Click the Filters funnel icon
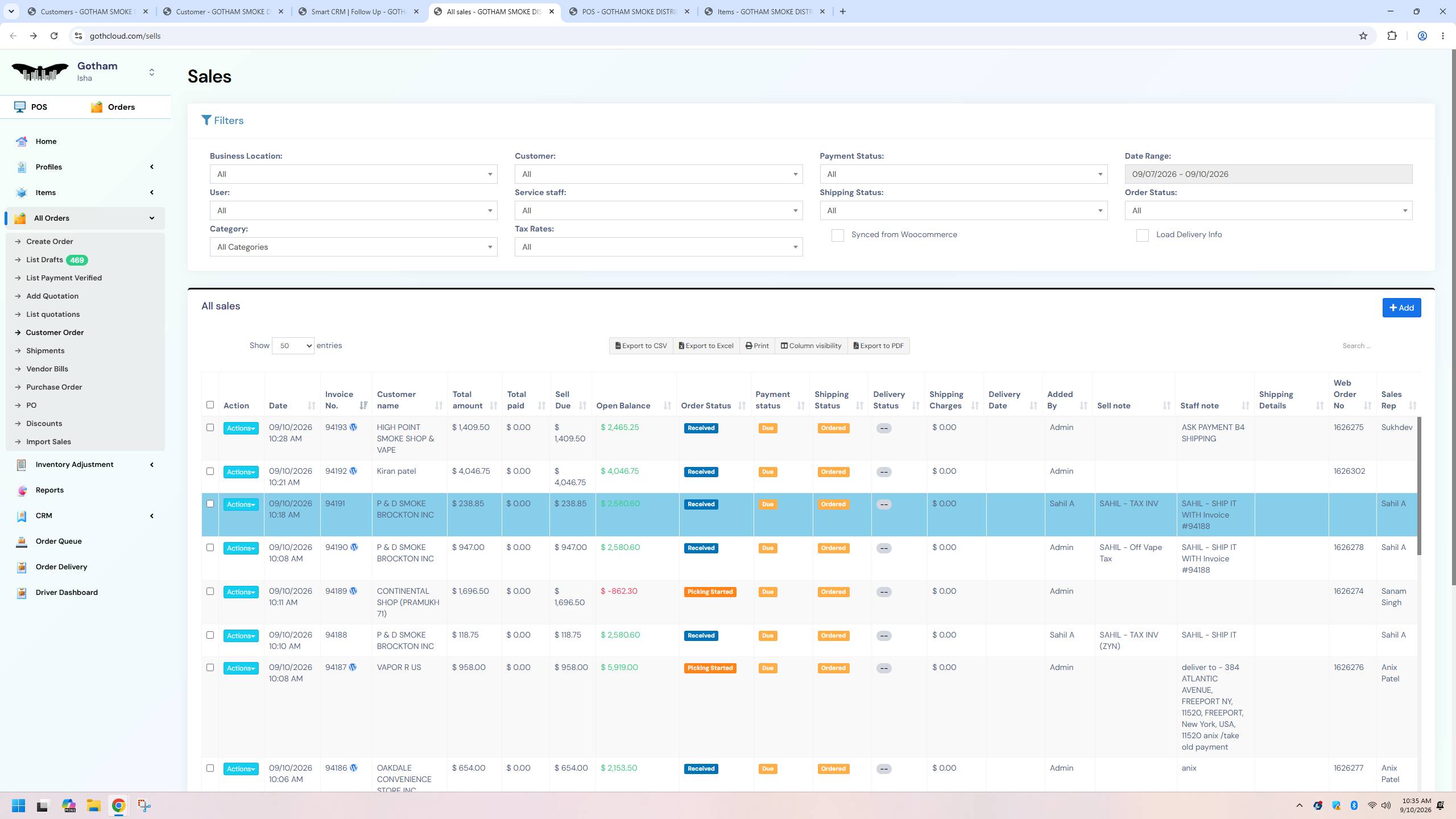1456x819 pixels. click(x=206, y=120)
